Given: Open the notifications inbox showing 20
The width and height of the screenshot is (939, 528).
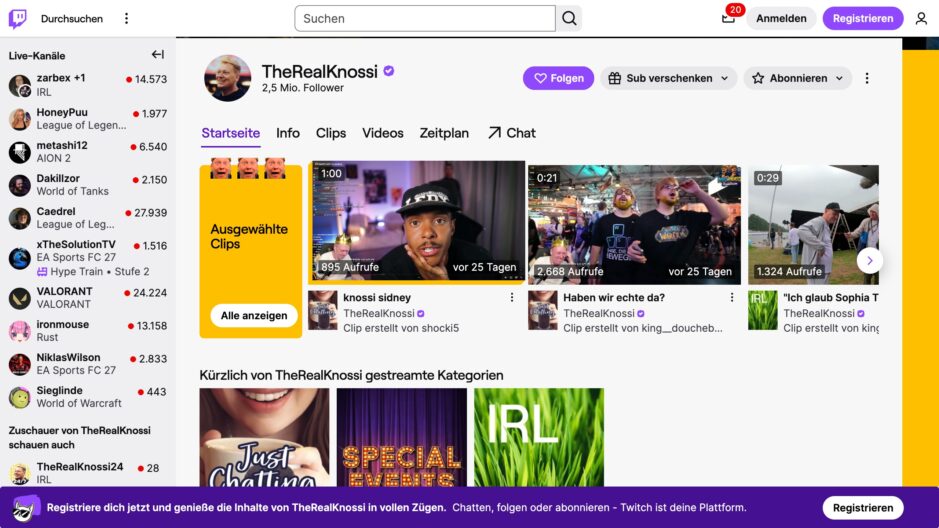Looking at the screenshot, I should (x=728, y=19).
